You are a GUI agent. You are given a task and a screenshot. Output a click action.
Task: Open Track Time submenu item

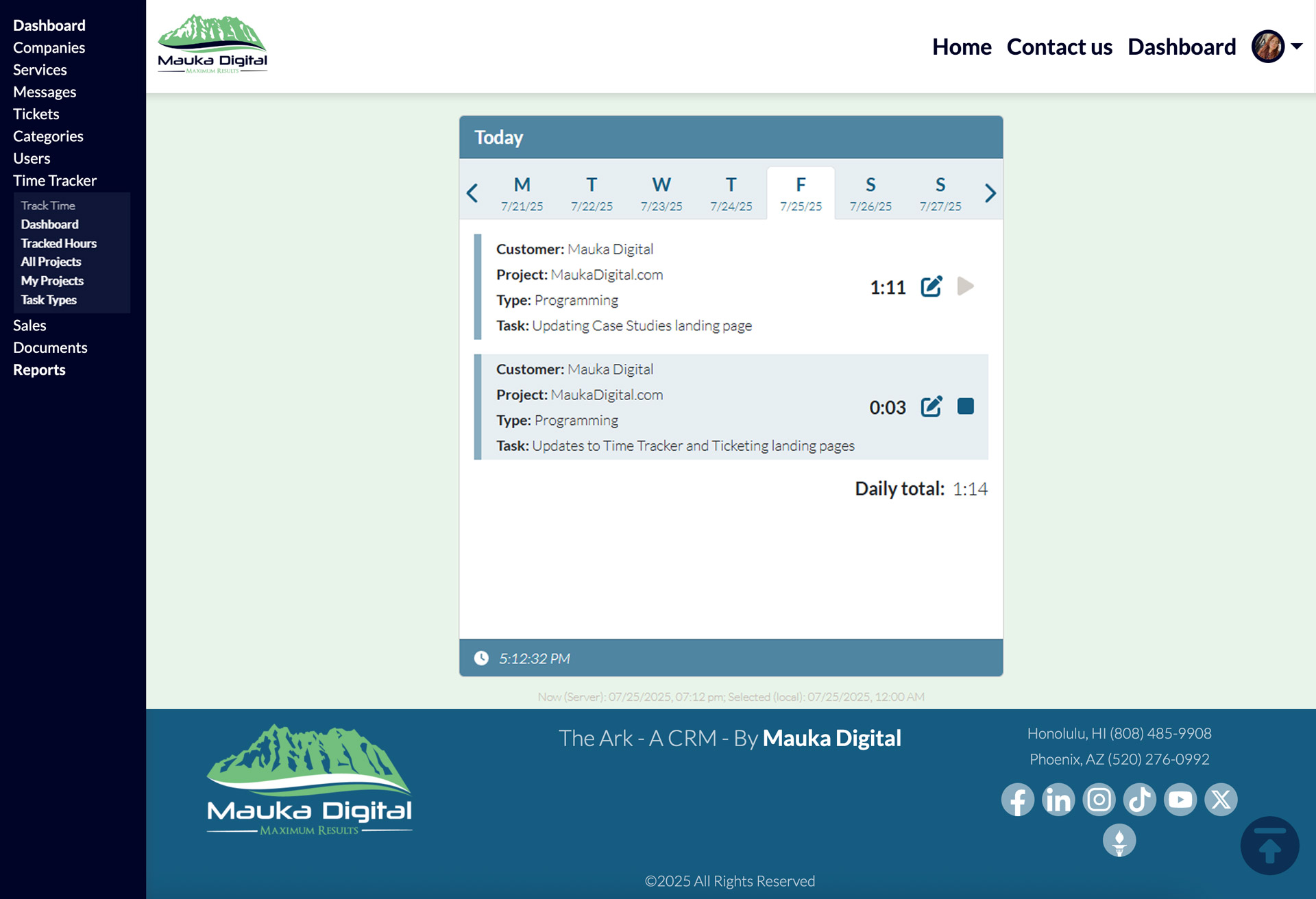[x=48, y=206]
